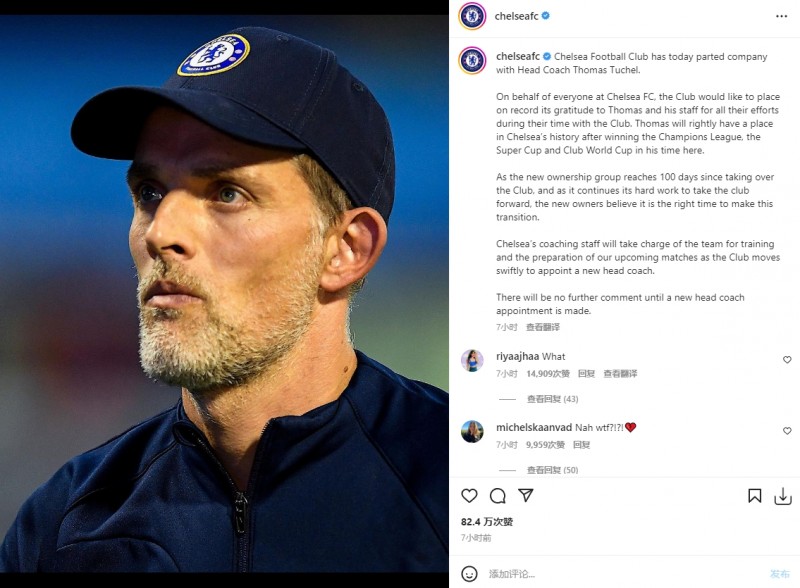Open emoji picker smiley icon

469,574
